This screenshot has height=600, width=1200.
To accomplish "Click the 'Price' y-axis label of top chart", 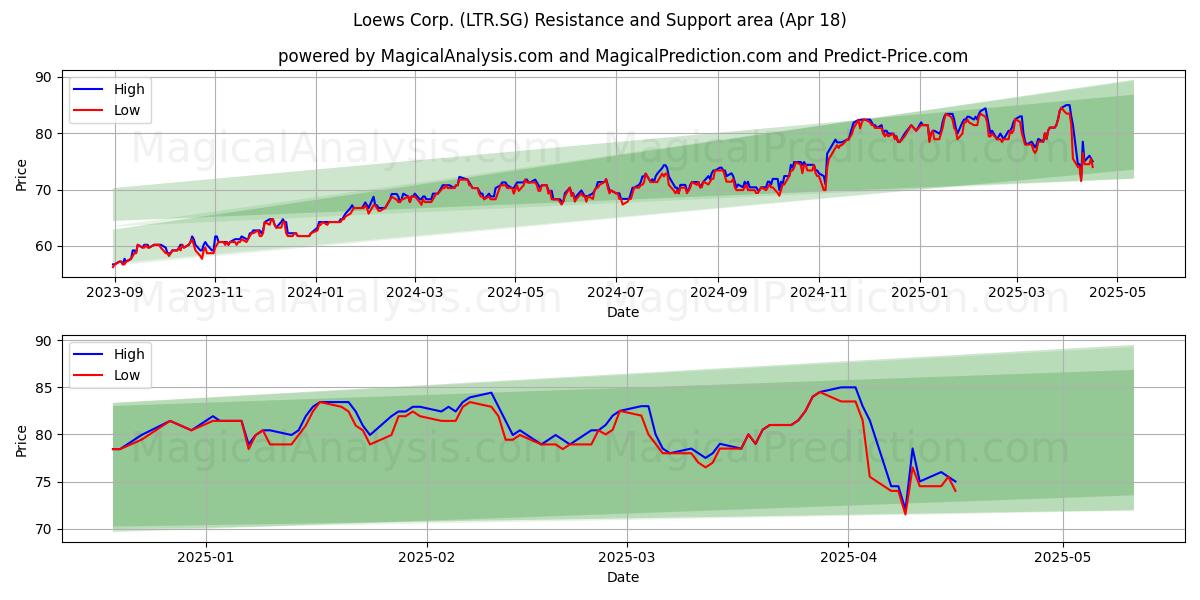I will (22, 173).
